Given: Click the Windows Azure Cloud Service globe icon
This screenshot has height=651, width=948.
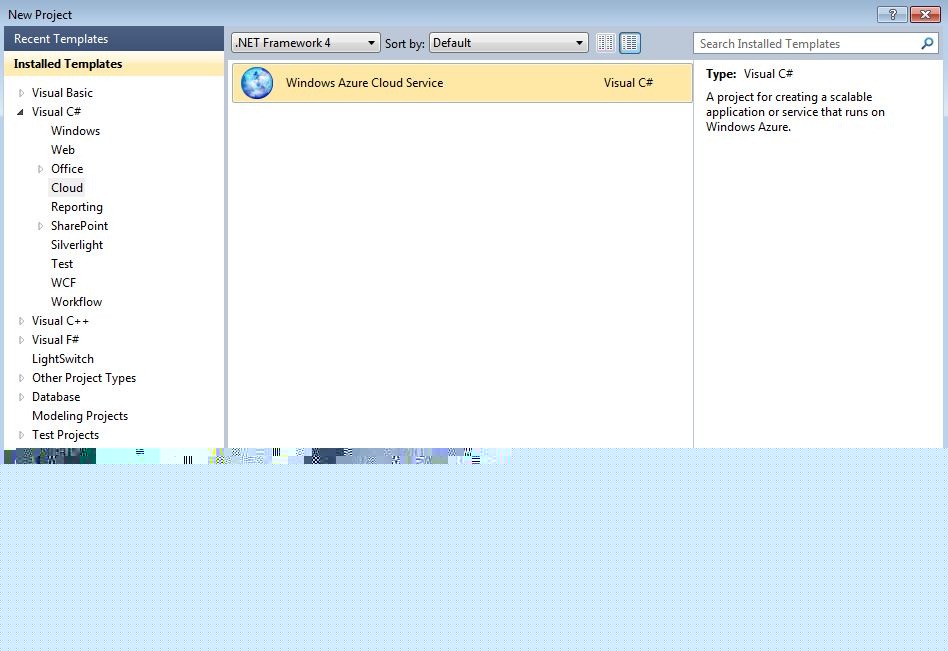Looking at the screenshot, I should 257,83.
